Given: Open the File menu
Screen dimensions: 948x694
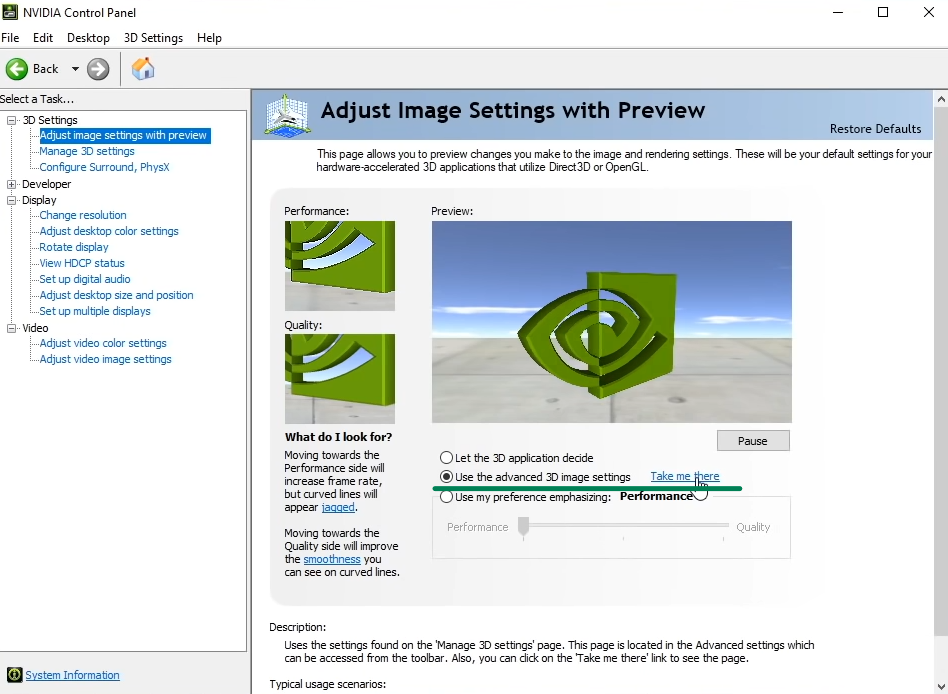Looking at the screenshot, I should [x=10, y=37].
